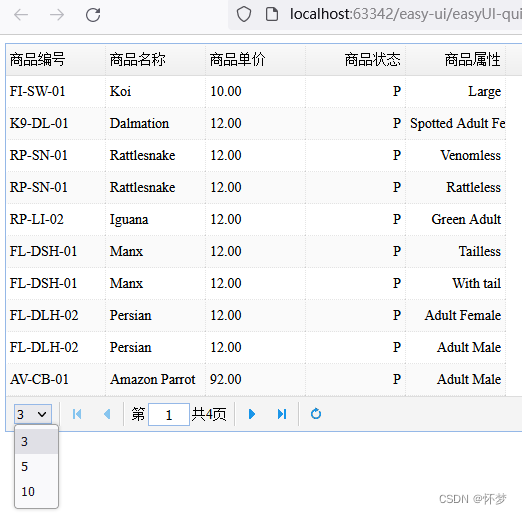
Task: Open the page size dropdown showing 3
Action: click(x=33, y=414)
